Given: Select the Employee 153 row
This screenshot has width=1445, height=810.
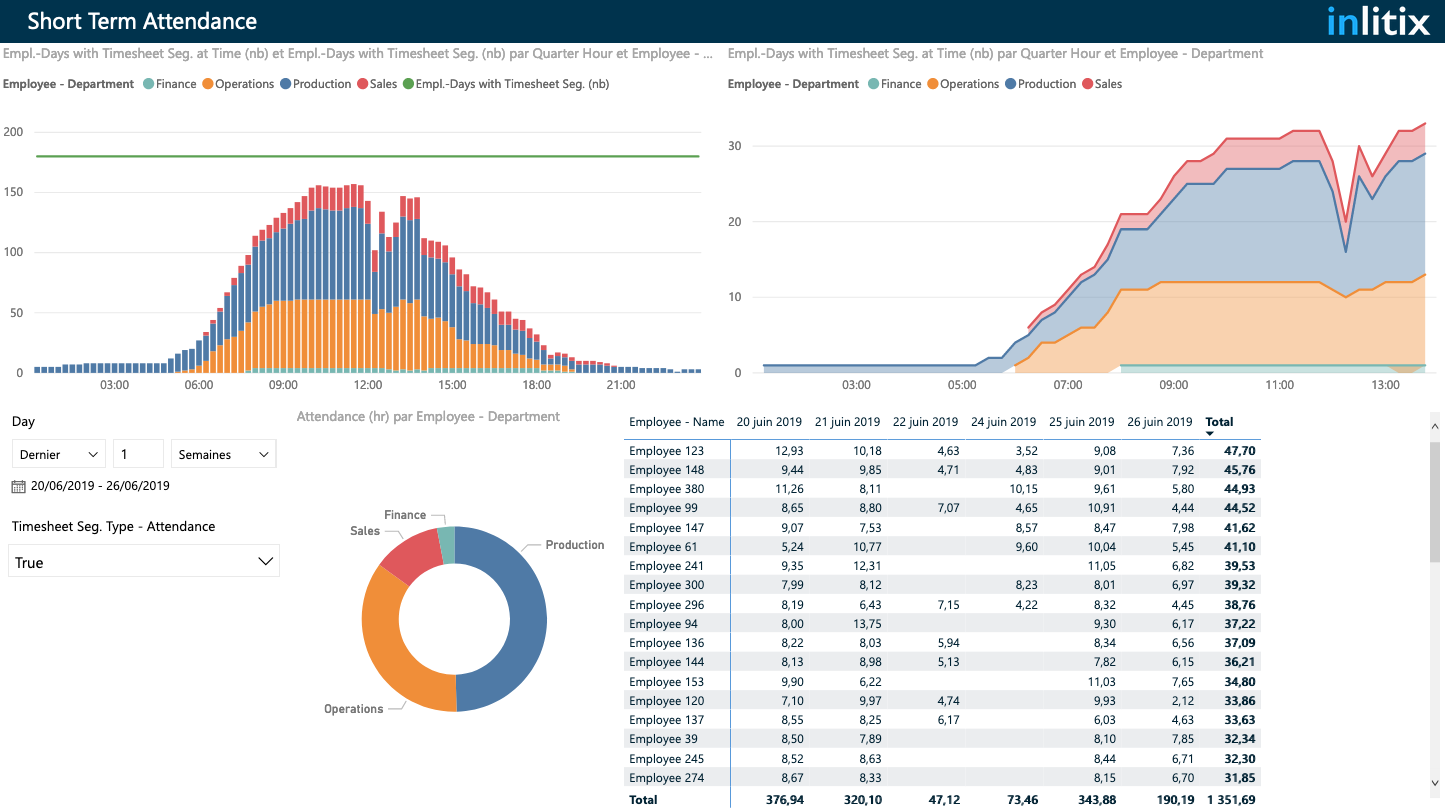Looking at the screenshot, I should [943, 682].
